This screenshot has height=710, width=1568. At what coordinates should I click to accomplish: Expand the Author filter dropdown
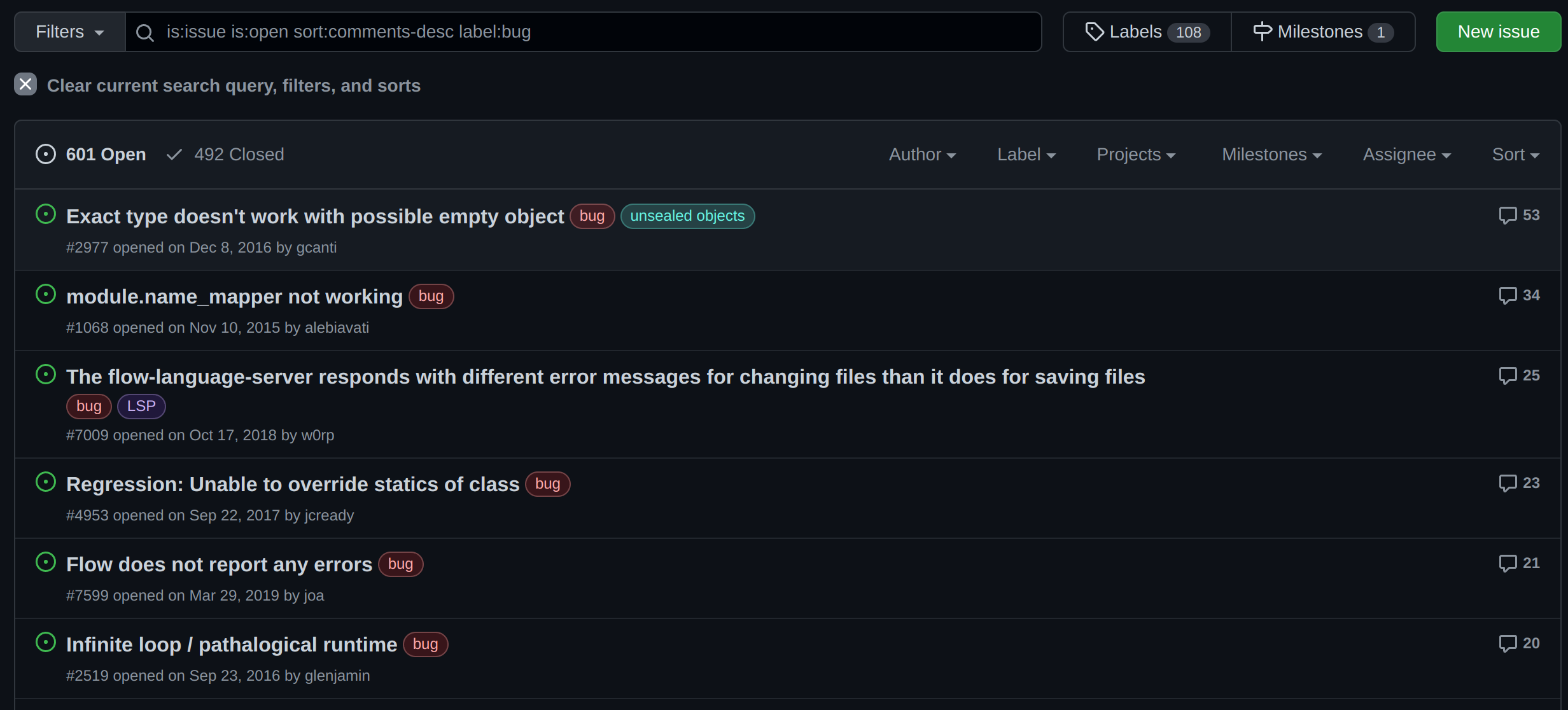point(921,155)
